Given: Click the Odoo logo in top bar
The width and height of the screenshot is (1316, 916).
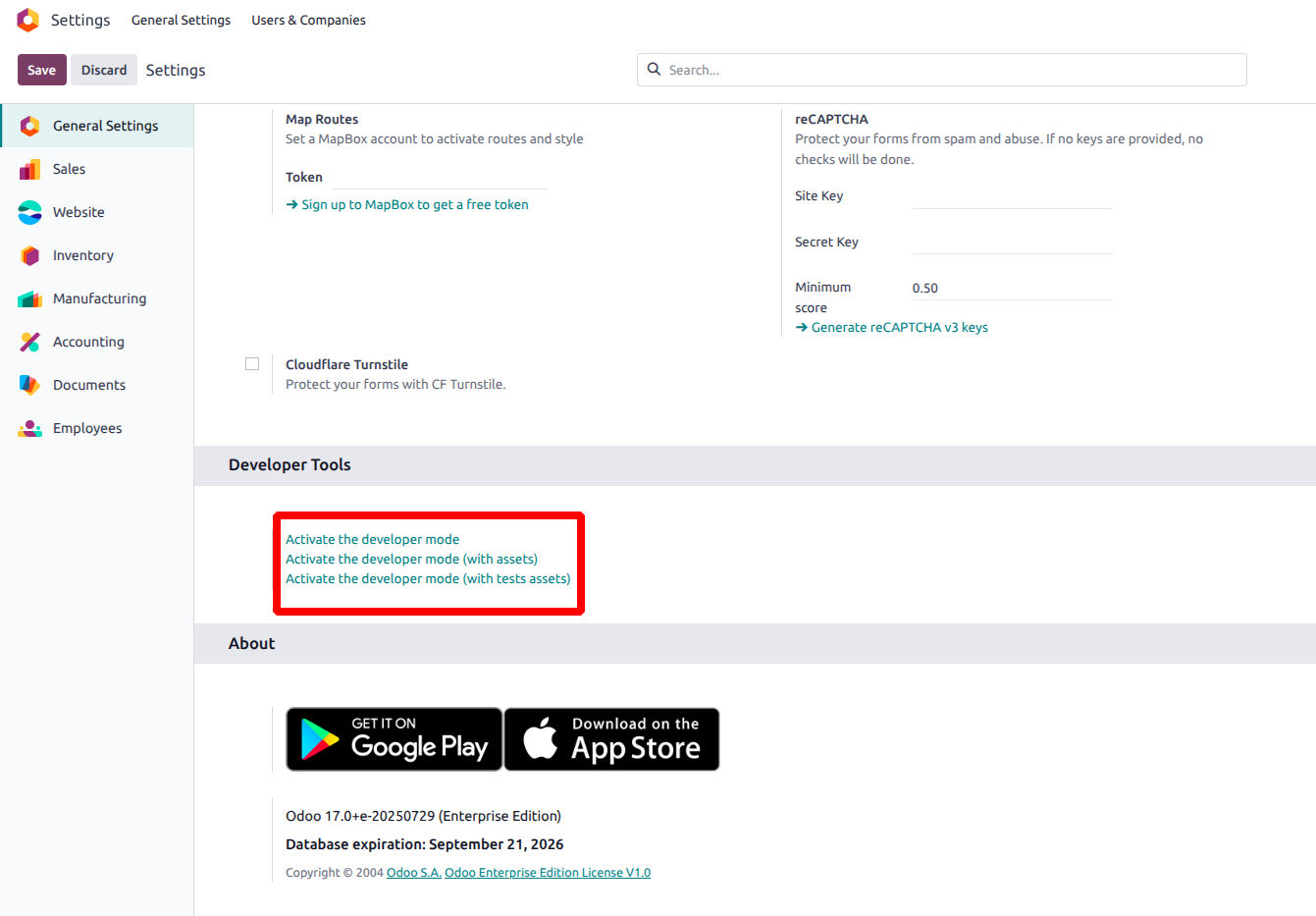Looking at the screenshot, I should (28, 20).
